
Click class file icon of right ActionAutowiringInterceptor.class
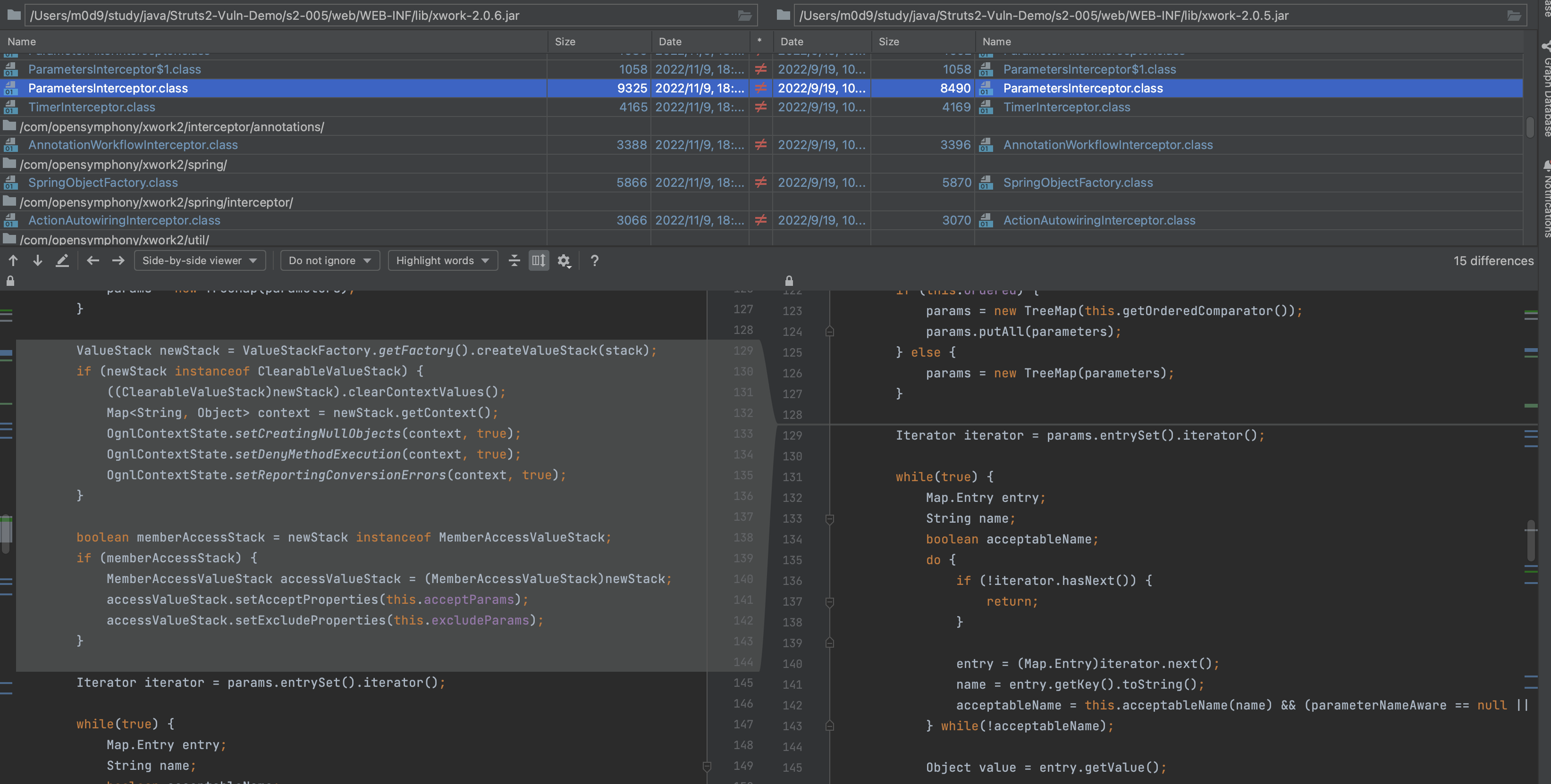pyautogui.click(x=986, y=220)
